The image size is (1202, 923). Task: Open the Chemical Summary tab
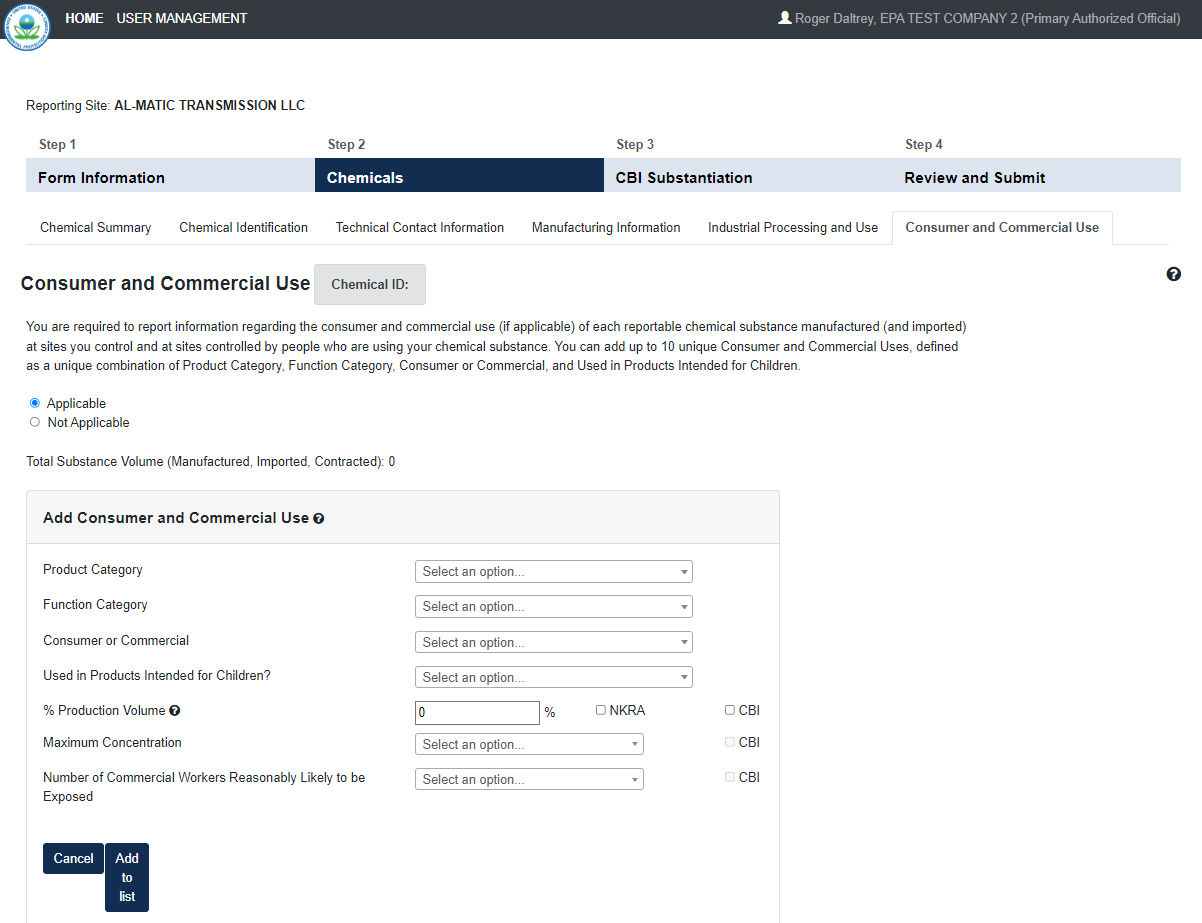click(95, 228)
